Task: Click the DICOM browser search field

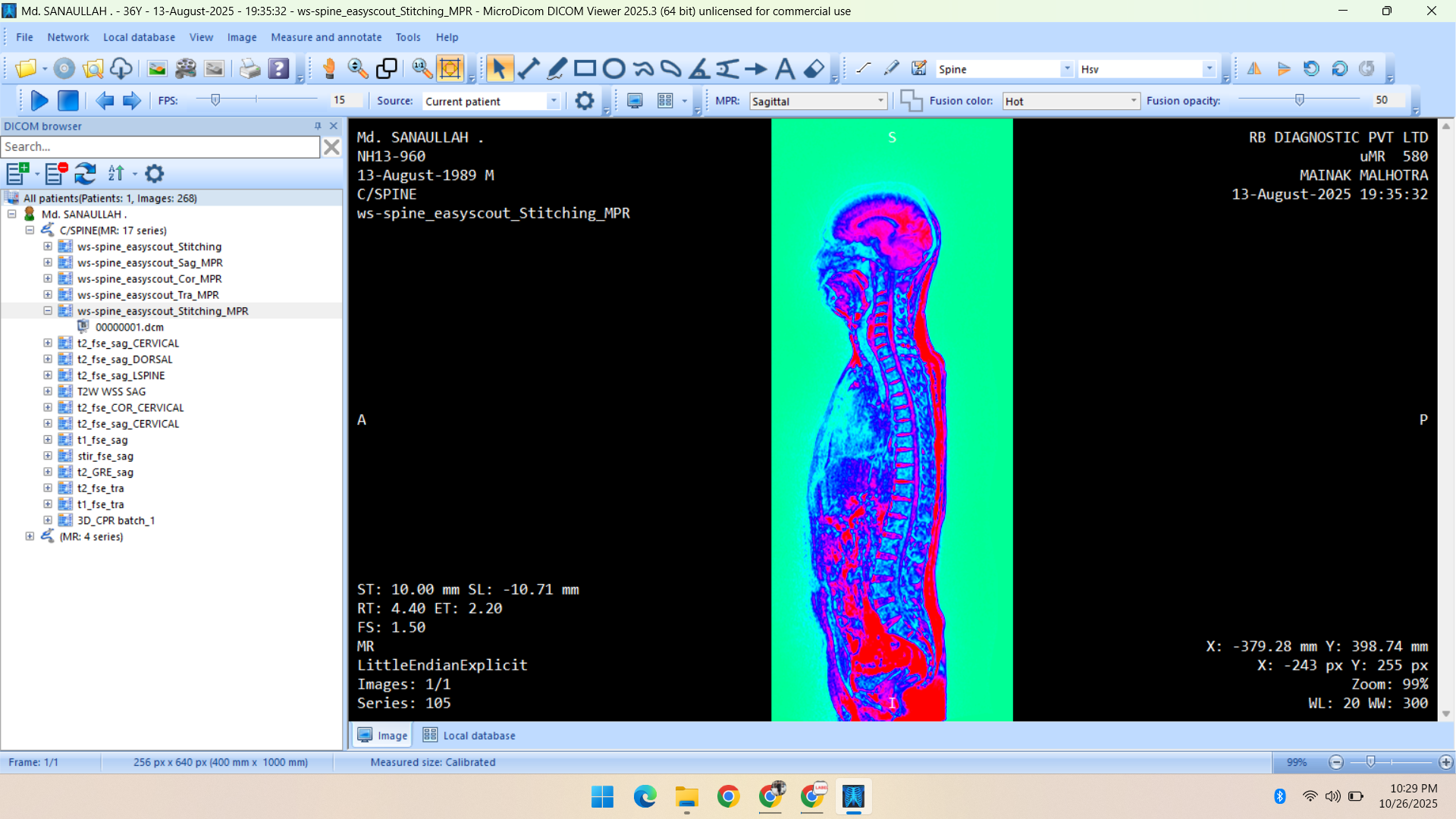Action: point(160,146)
